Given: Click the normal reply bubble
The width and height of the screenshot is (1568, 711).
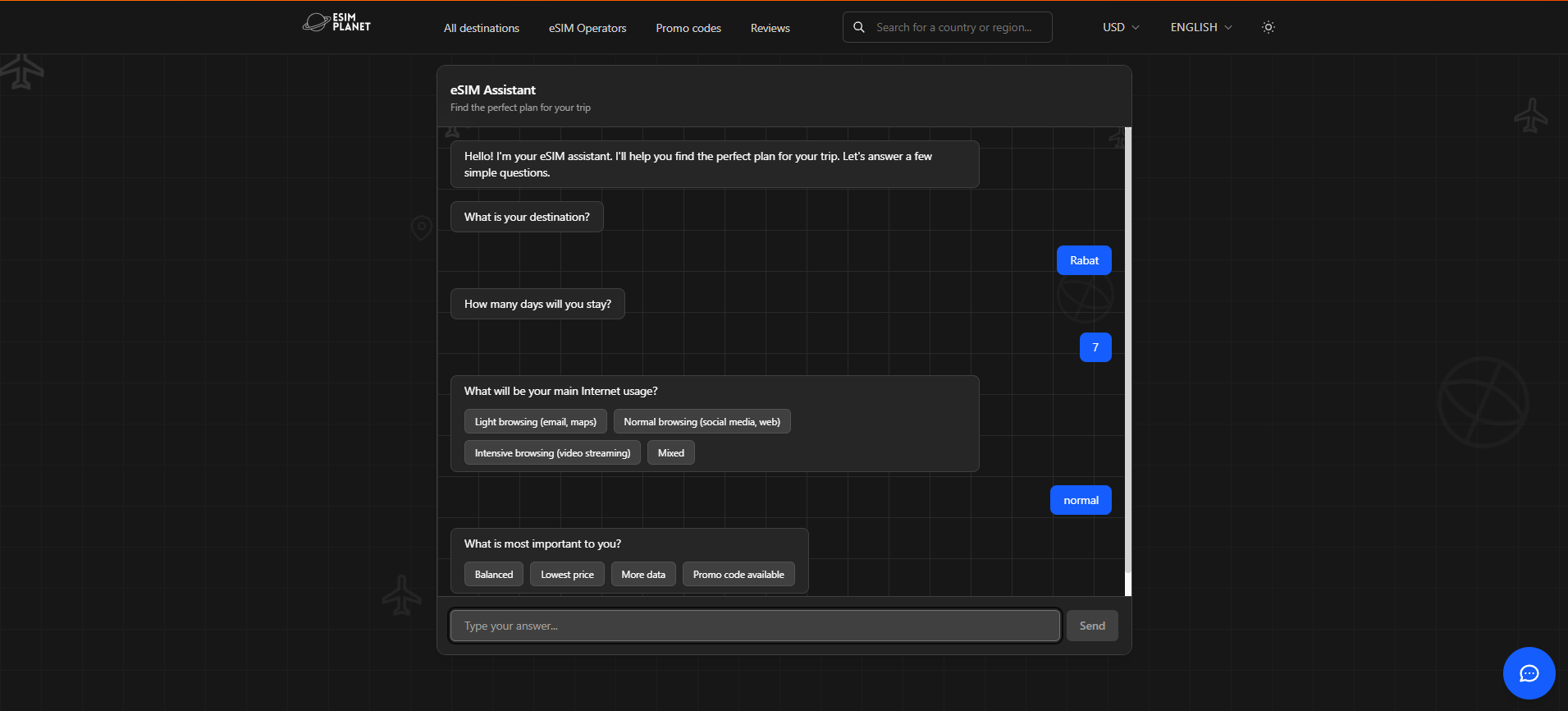Looking at the screenshot, I should tap(1081, 500).
